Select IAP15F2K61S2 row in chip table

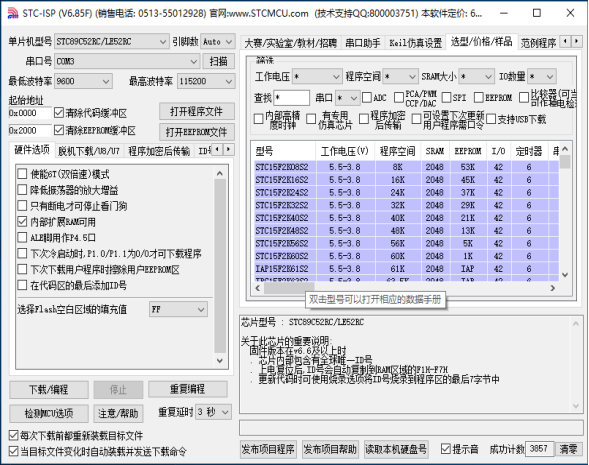point(406,269)
